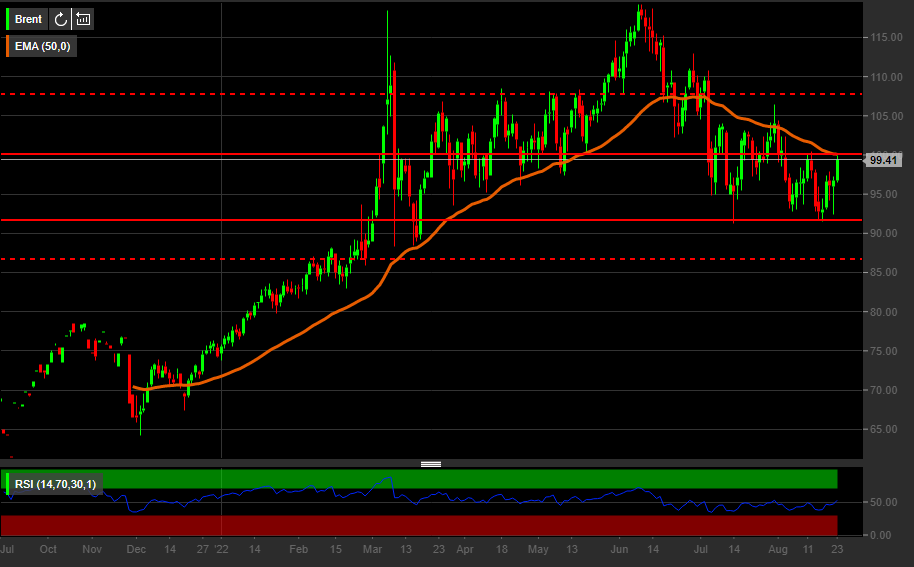Click the May date label on time axis
Screen dimensions: 914x567
538,549
